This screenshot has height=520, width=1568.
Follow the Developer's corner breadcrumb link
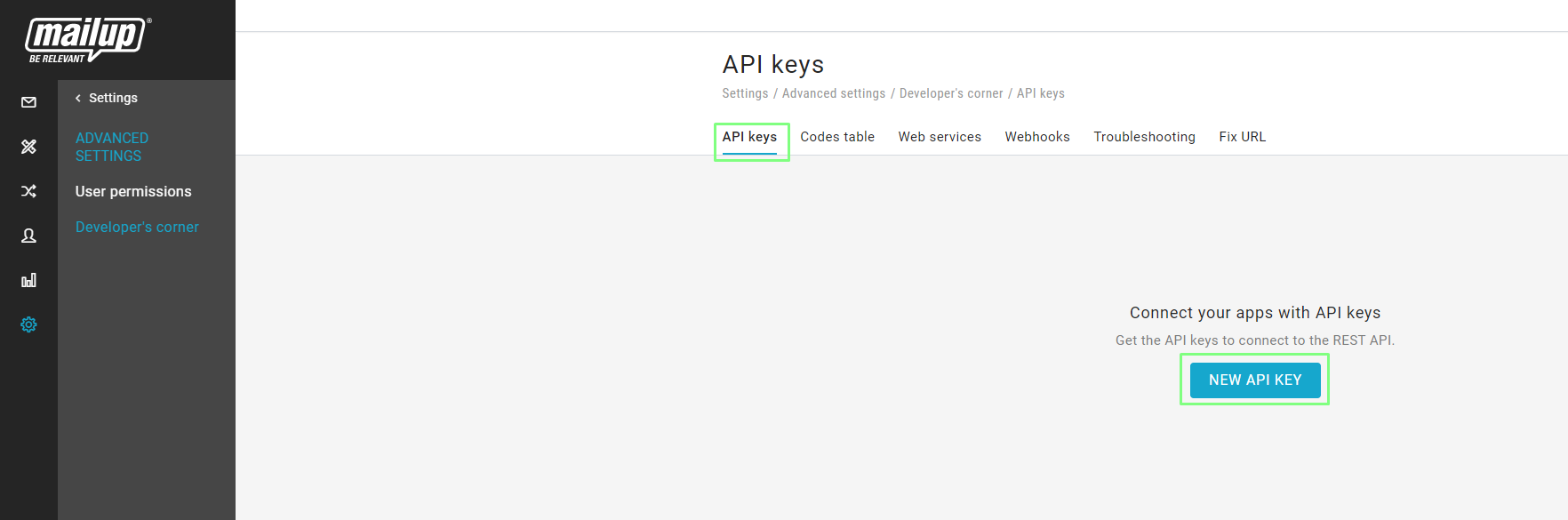tap(951, 93)
